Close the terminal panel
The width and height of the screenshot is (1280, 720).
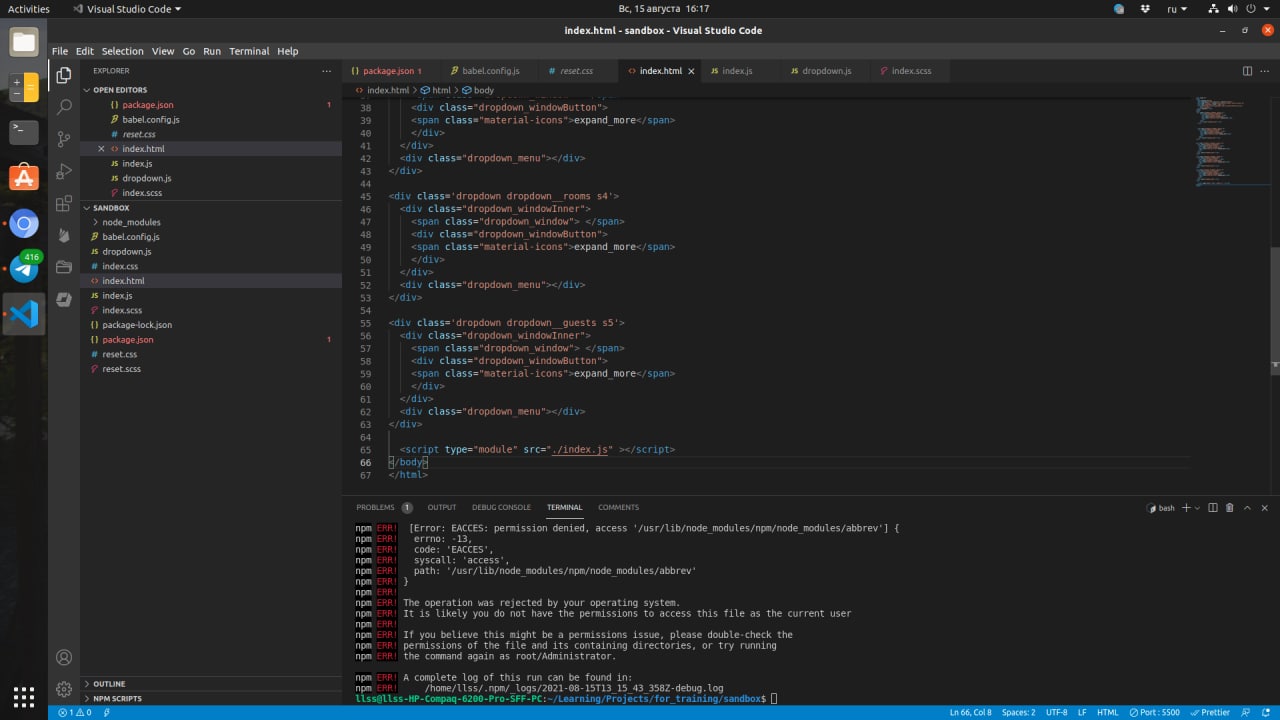coord(1265,508)
